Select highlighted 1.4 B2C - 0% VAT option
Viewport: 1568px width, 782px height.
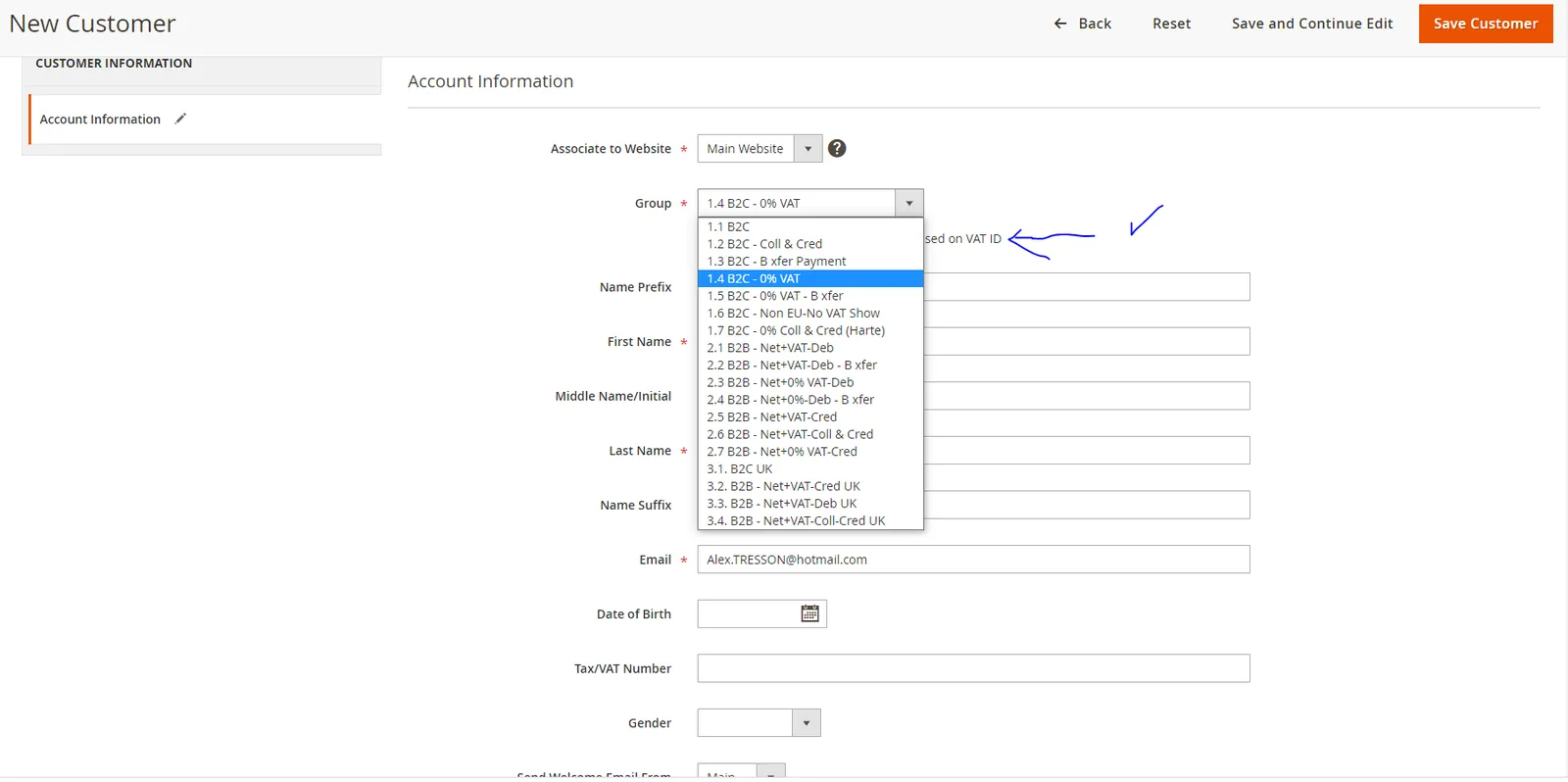click(x=810, y=278)
